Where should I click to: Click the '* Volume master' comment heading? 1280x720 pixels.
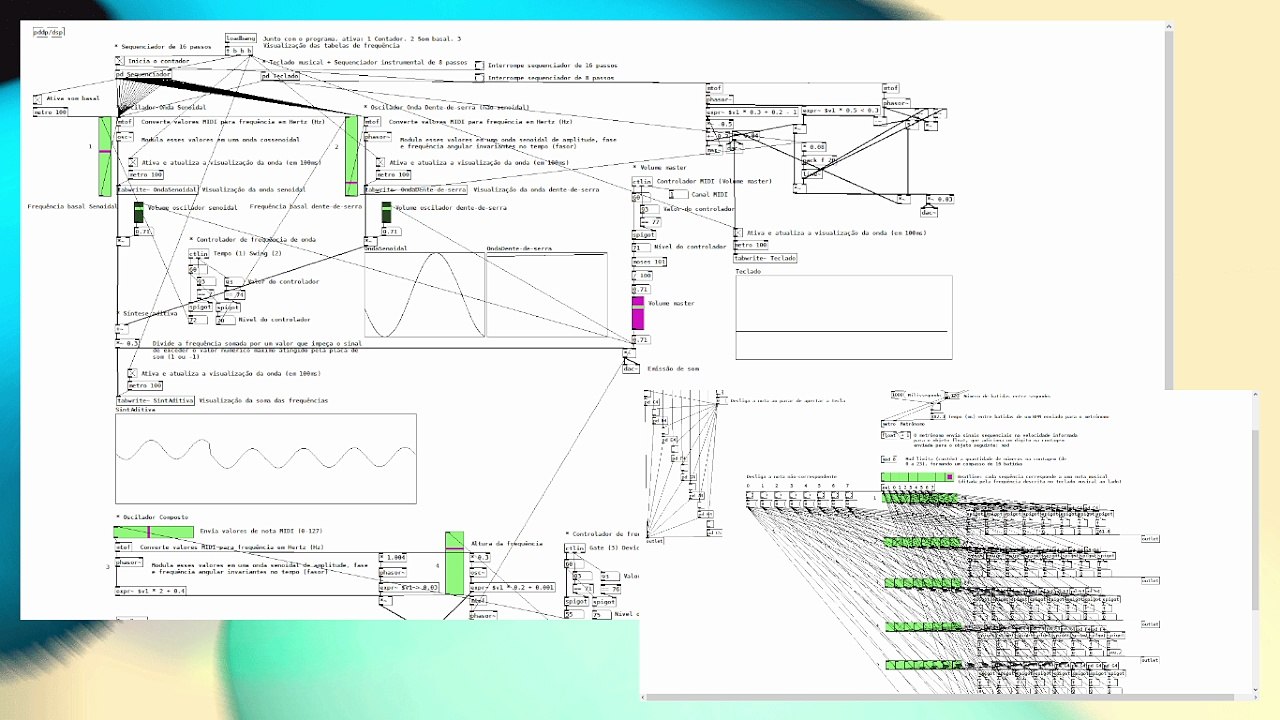(661, 167)
